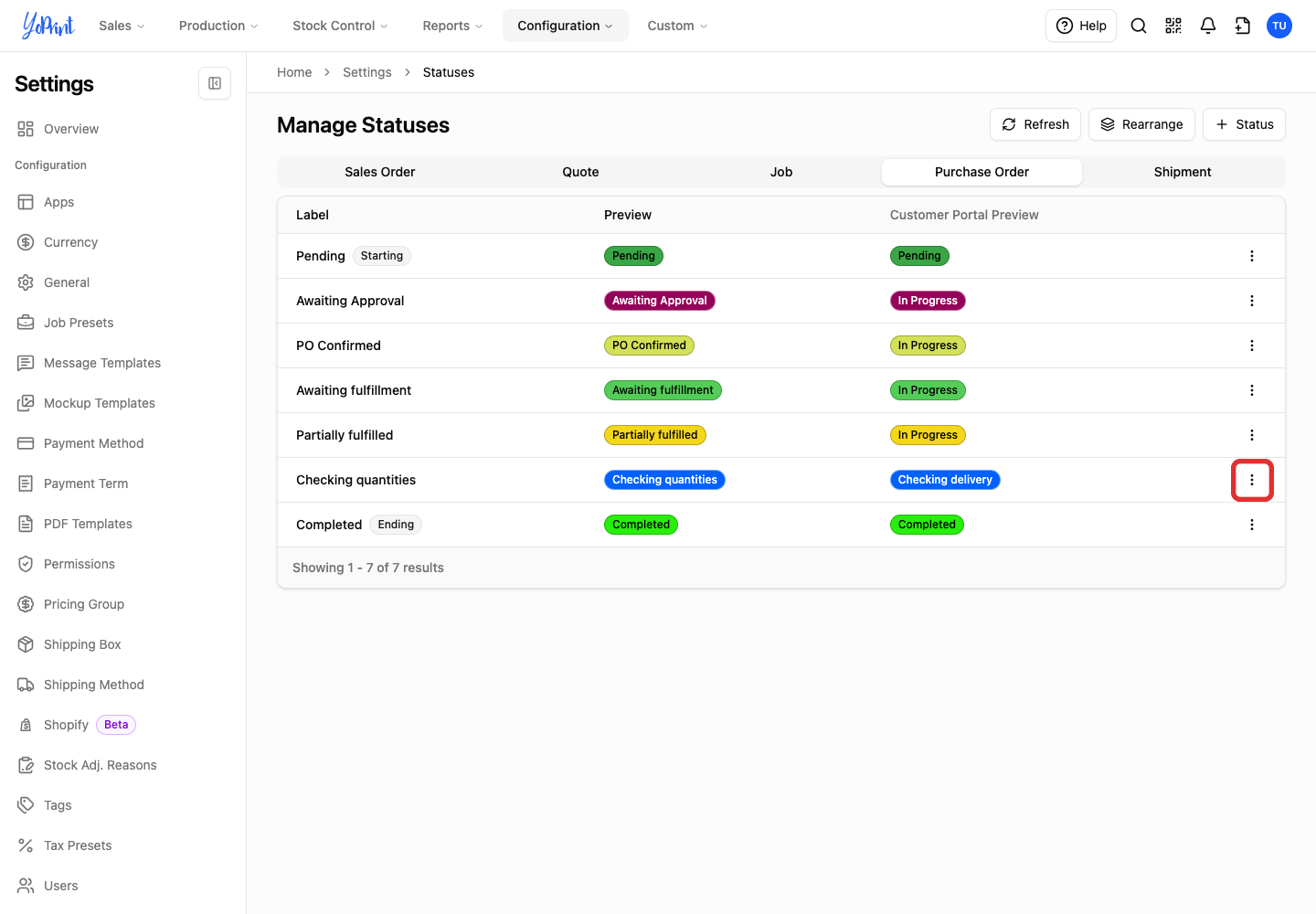Switch to the Quote tab

pos(580,172)
